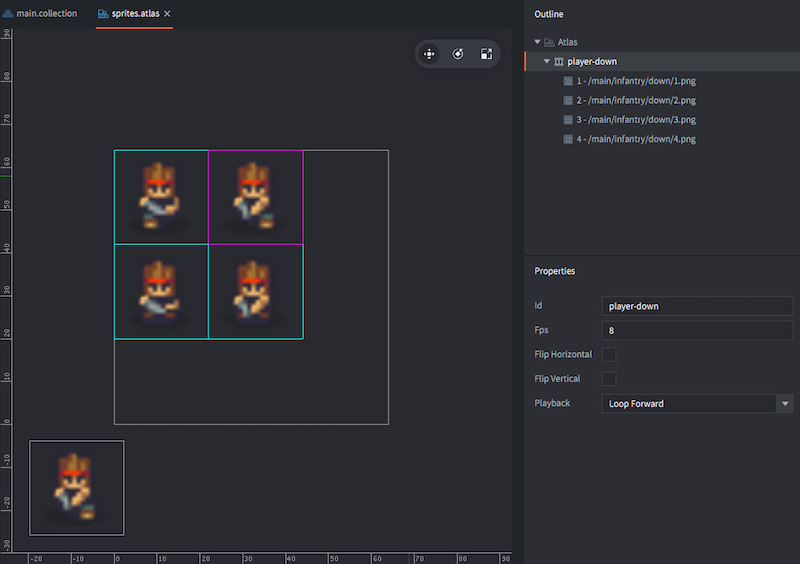
Task: Click the image icon beside 3.png entry
Action: [x=568, y=120]
